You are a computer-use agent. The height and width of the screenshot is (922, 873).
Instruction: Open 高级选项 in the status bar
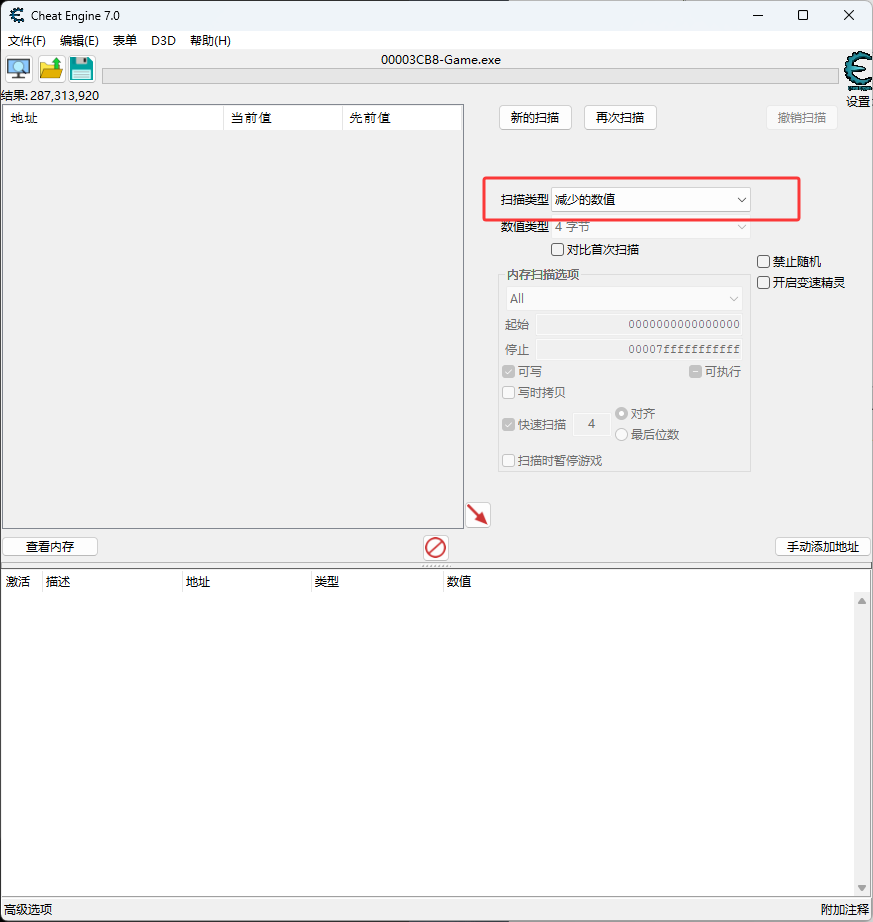pyautogui.click(x=28, y=910)
